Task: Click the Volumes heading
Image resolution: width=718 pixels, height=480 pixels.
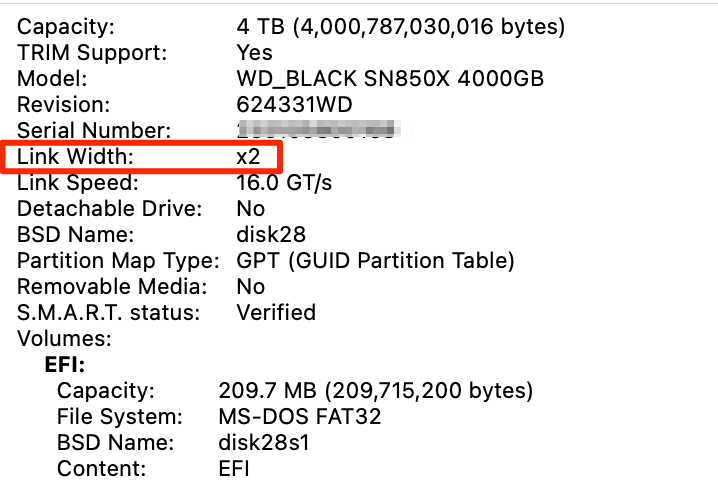Action: (65, 339)
